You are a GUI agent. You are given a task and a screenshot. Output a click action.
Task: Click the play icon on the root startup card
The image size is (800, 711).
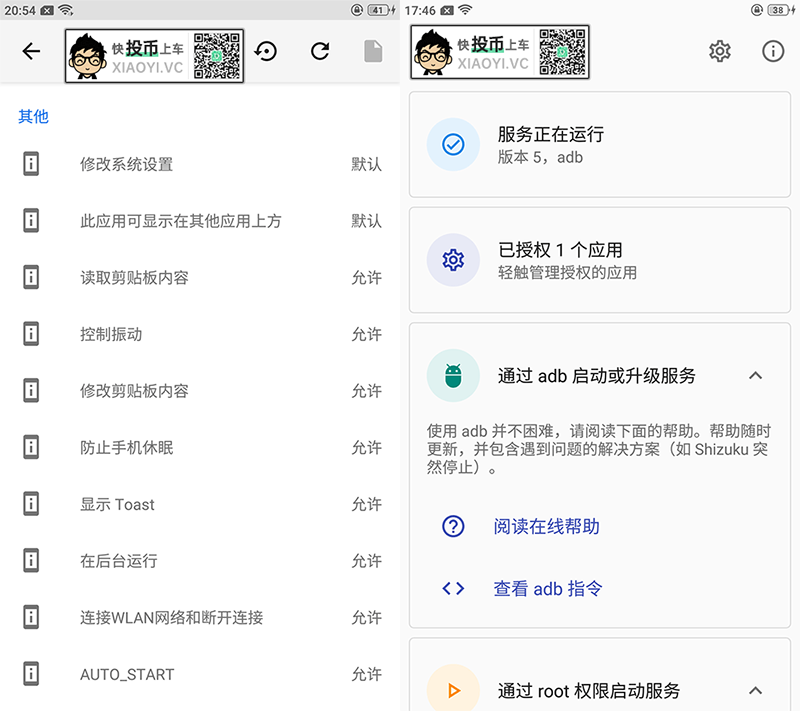453,689
